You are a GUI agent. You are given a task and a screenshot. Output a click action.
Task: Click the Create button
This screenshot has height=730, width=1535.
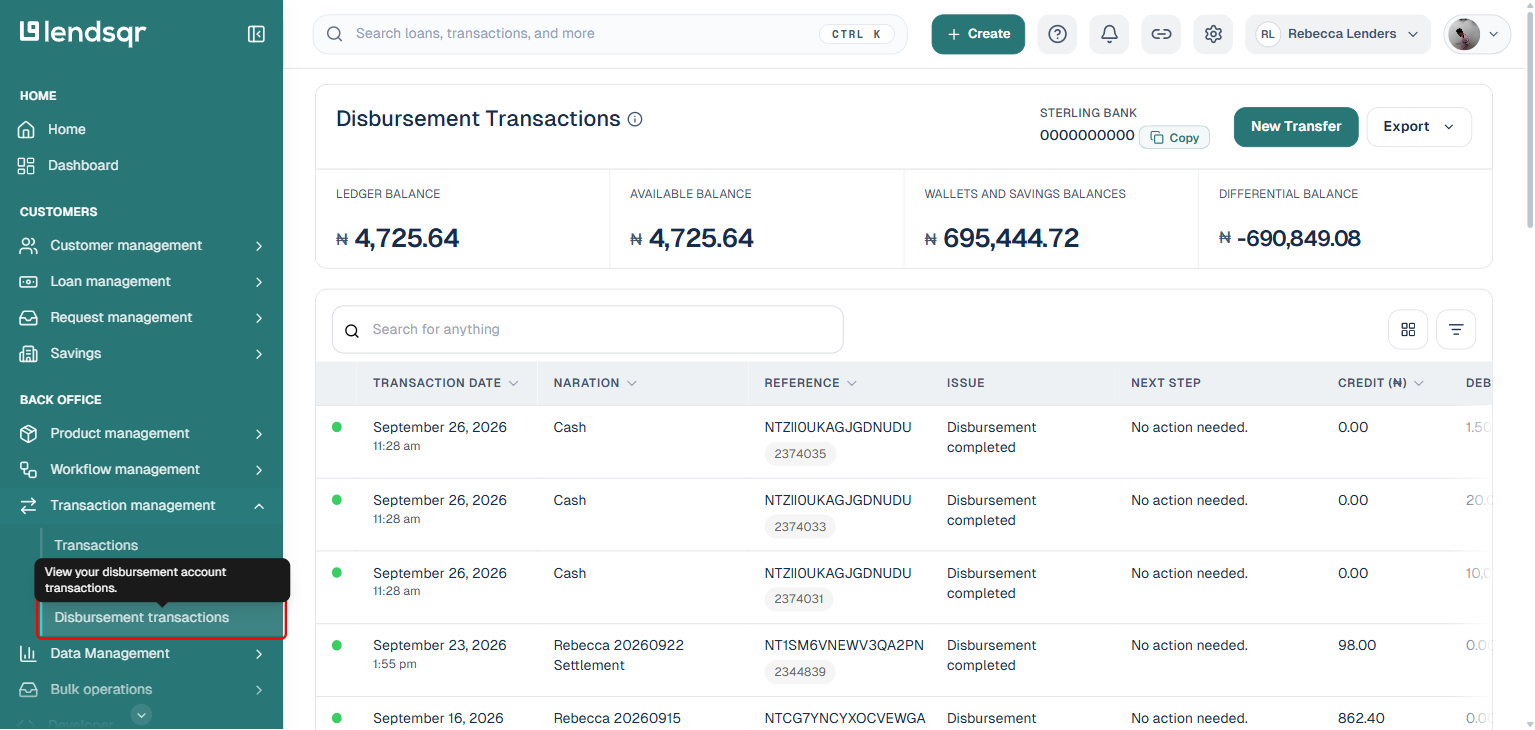click(978, 34)
